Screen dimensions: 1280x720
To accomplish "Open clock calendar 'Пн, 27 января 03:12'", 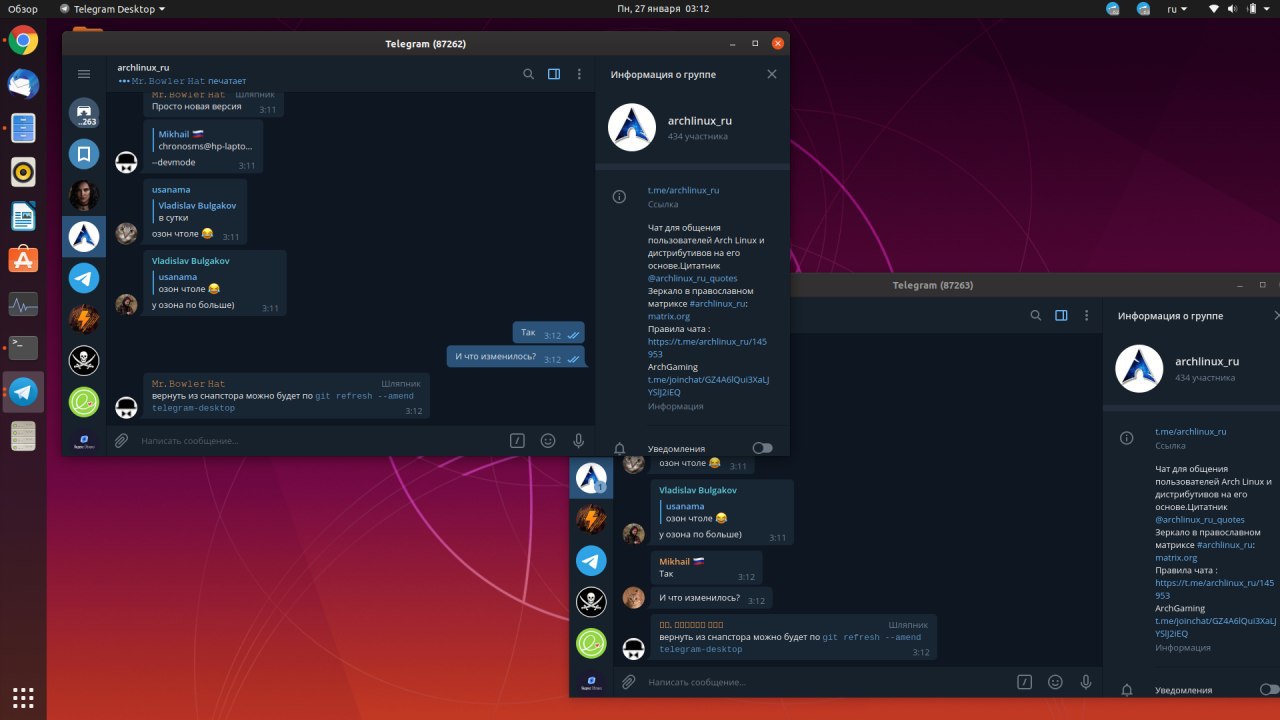I will click(x=664, y=9).
